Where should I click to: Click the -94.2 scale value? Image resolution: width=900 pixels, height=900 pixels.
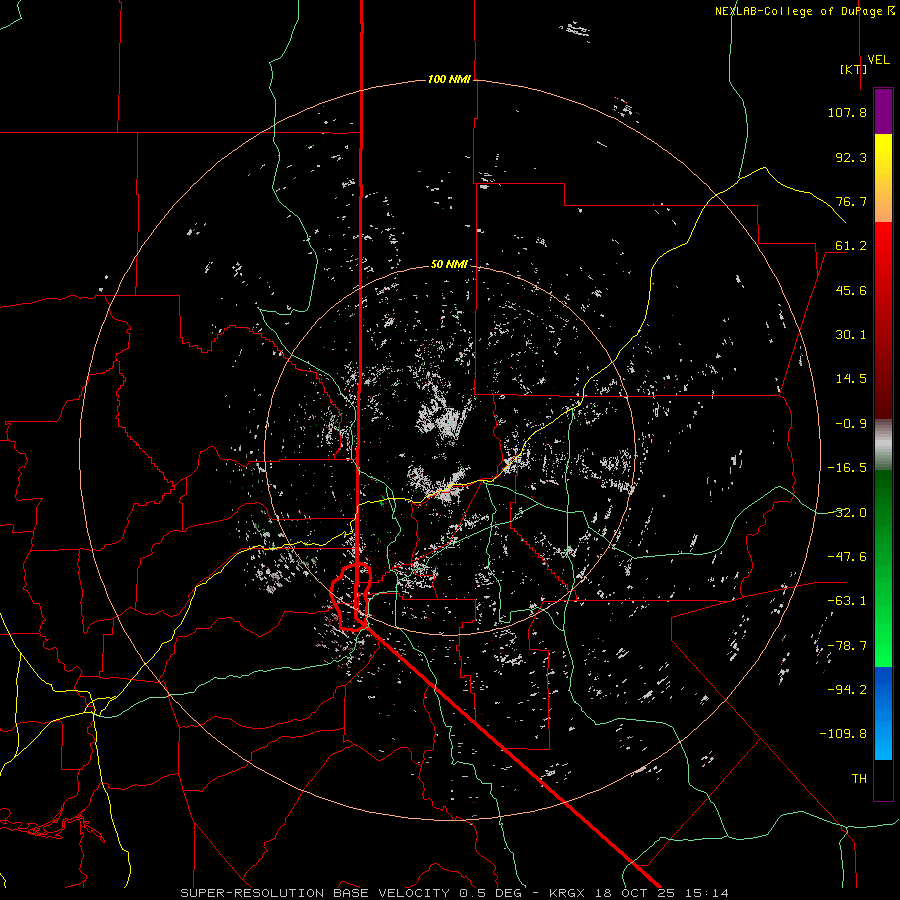click(x=847, y=690)
